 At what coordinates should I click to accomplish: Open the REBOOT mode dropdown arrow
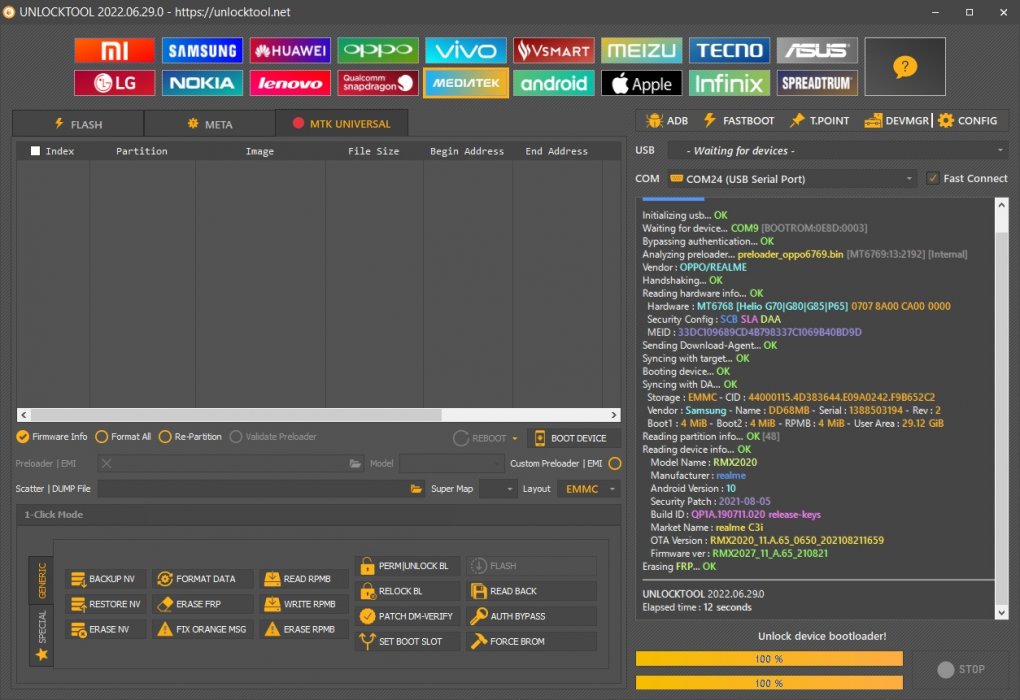(x=515, y=438)
